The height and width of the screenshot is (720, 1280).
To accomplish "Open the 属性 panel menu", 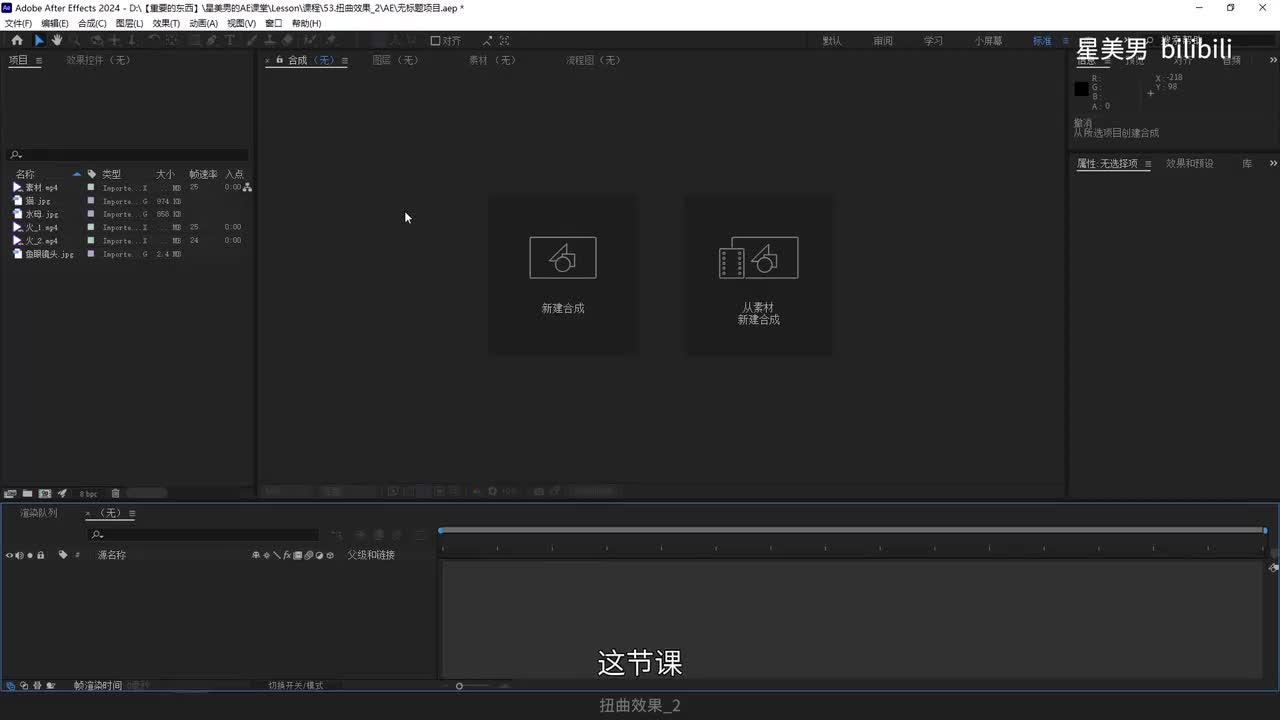I will point(1148,163).
